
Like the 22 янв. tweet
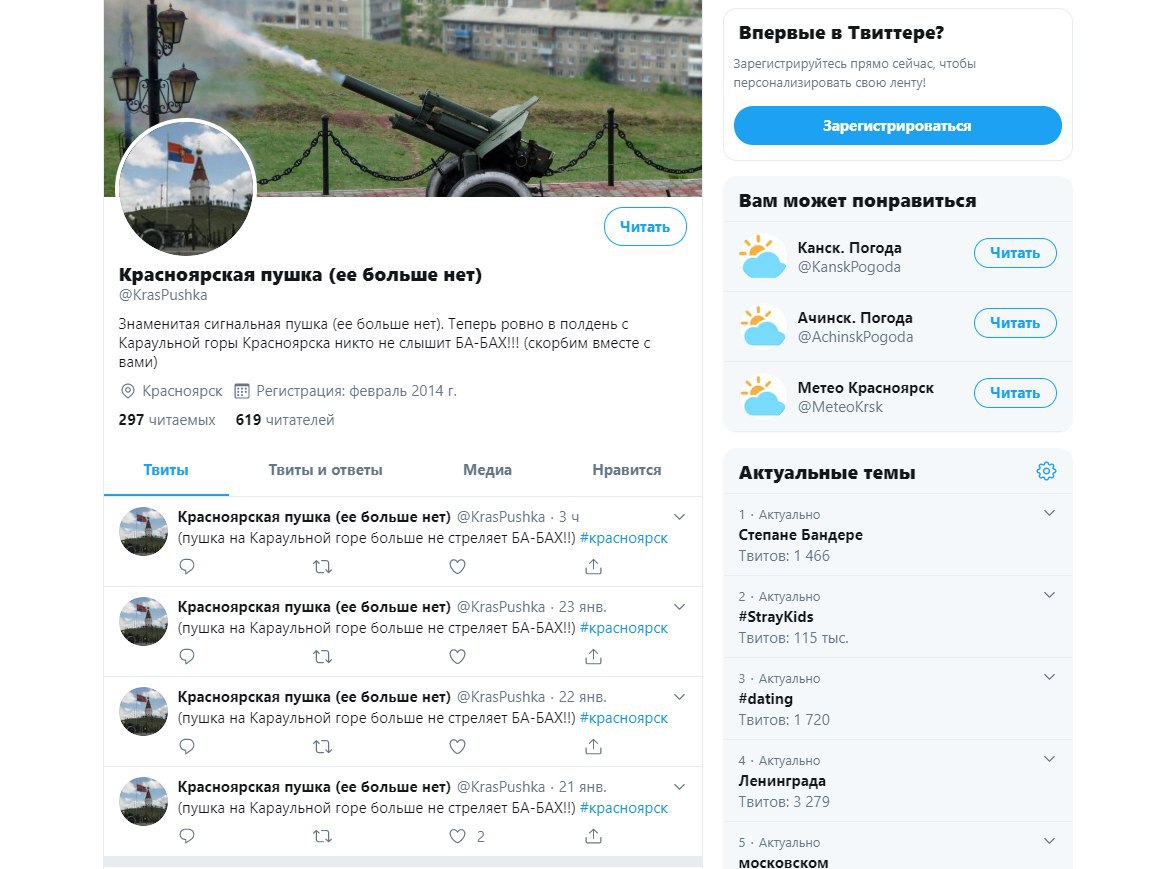click(x=458, y=747)
